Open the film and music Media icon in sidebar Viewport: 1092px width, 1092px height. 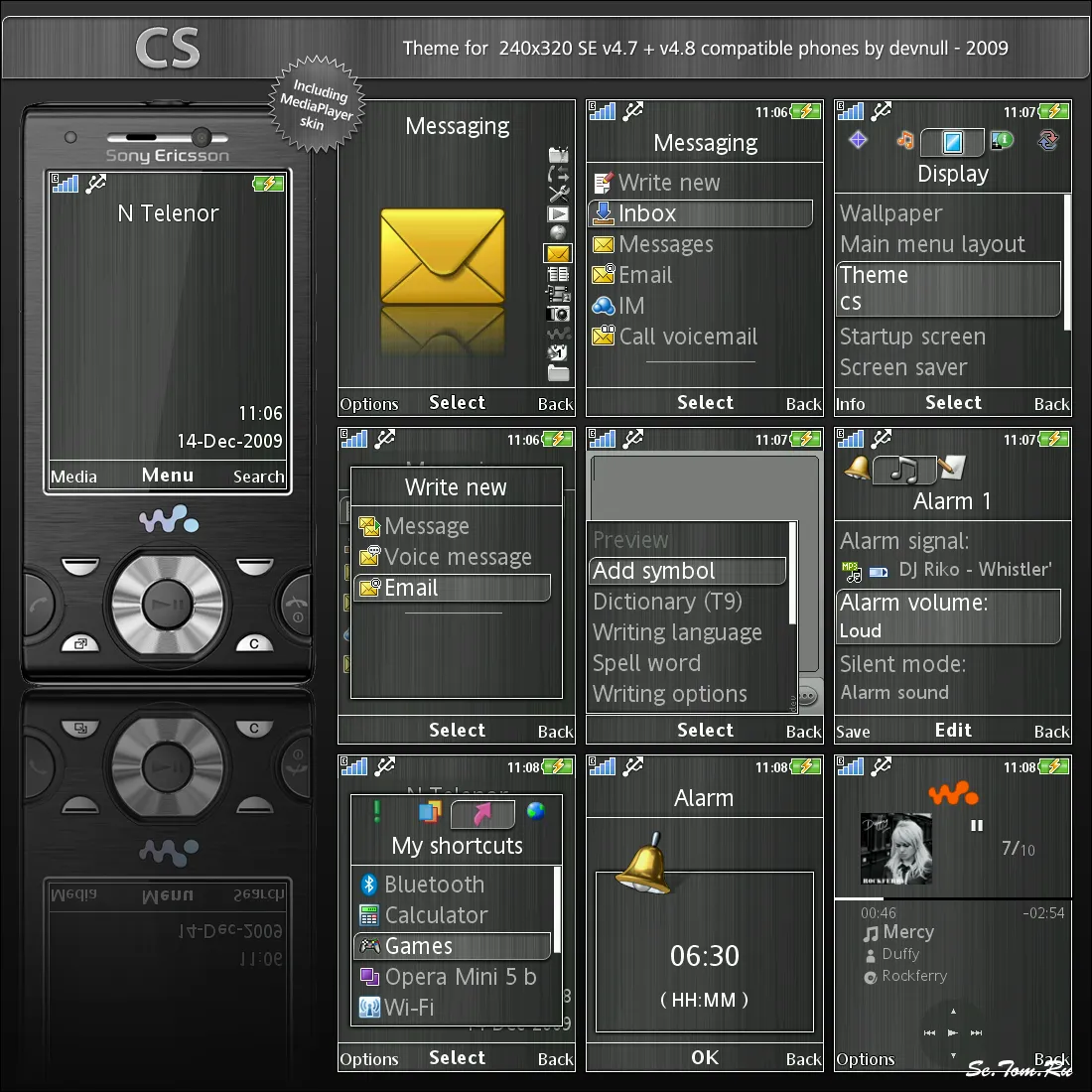coord(558,294)
